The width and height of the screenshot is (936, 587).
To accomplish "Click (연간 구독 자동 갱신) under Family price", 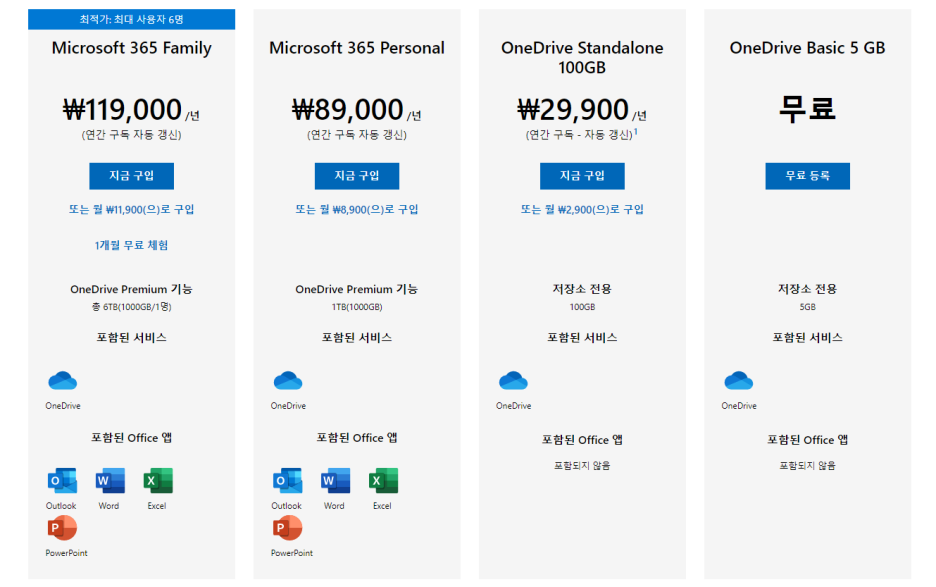I will coord(131,135).
